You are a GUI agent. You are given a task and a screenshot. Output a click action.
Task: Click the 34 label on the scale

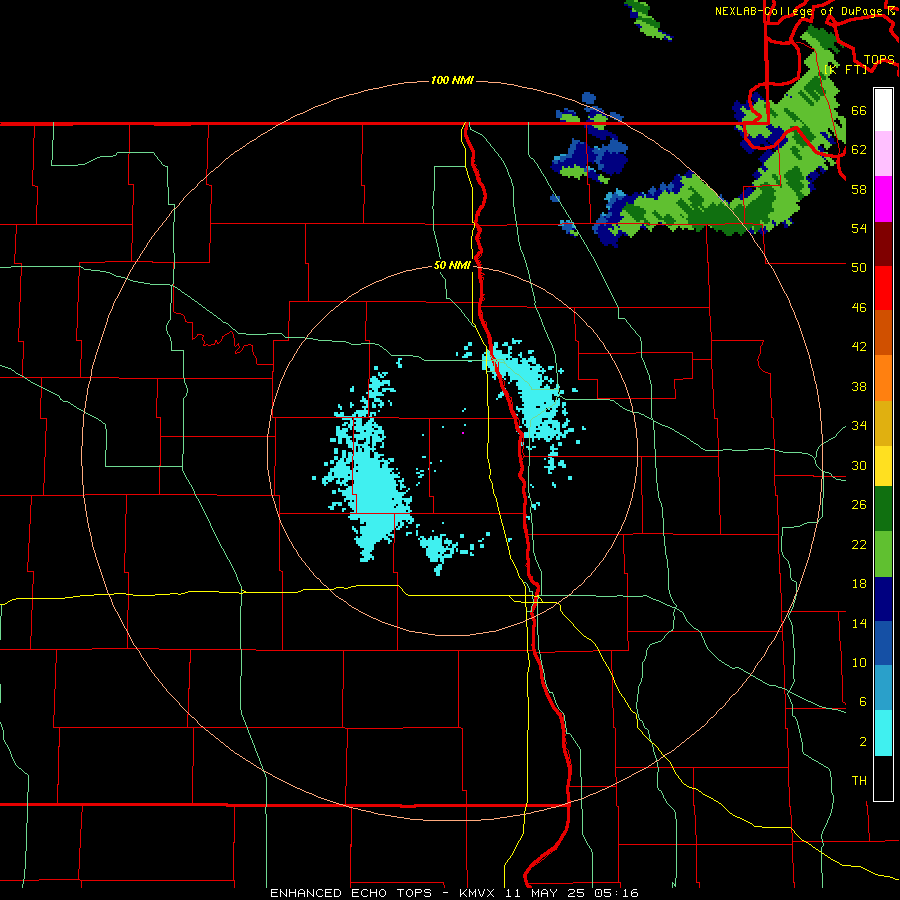click(859, 426)
